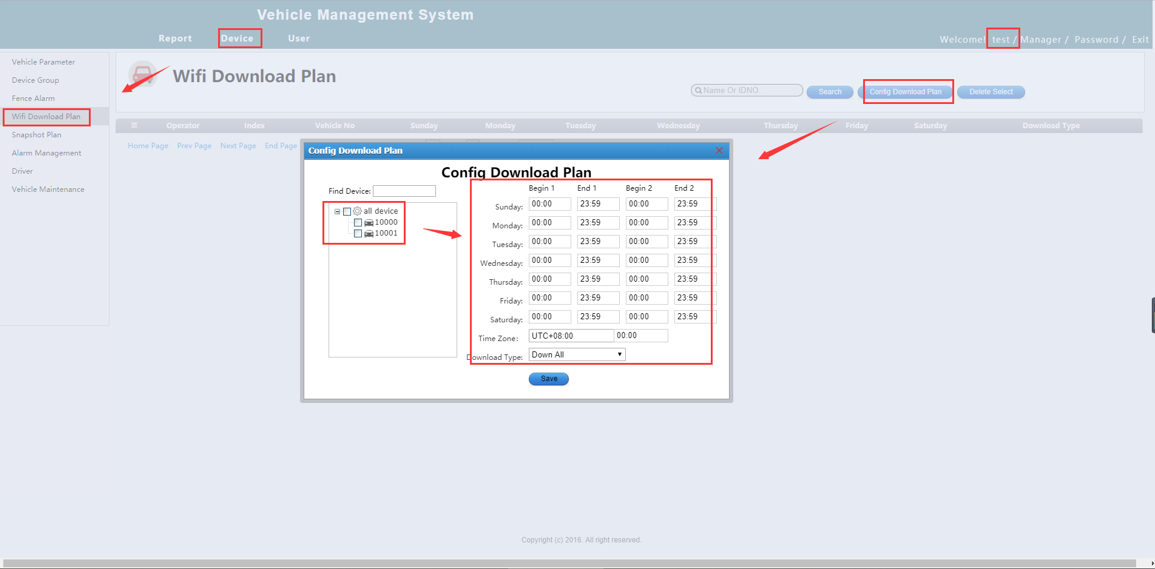Click the Time Zone UTC+08:00 field
The width and height of the screenshot is (1155, 569).
[571, 335]
